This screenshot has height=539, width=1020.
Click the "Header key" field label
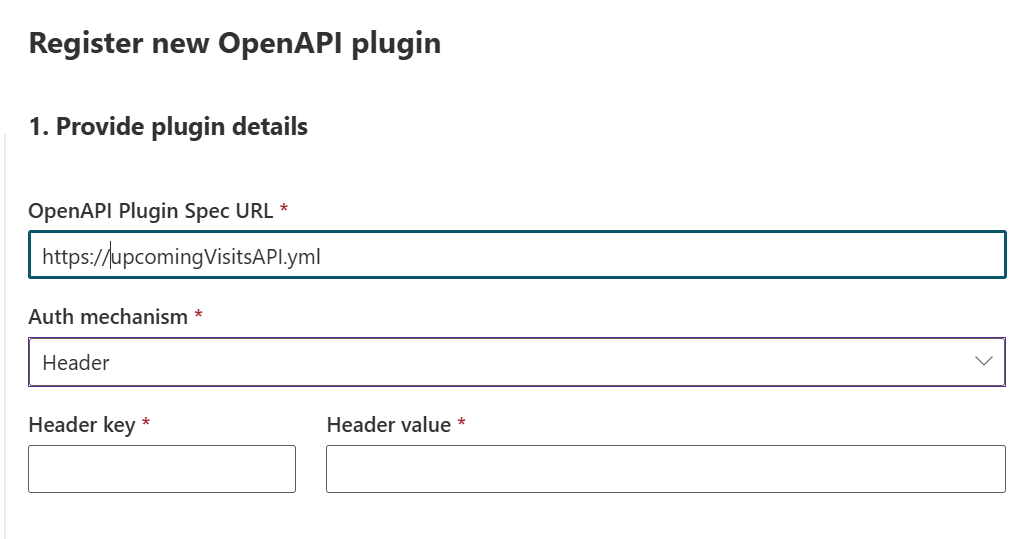pos(82,425)
